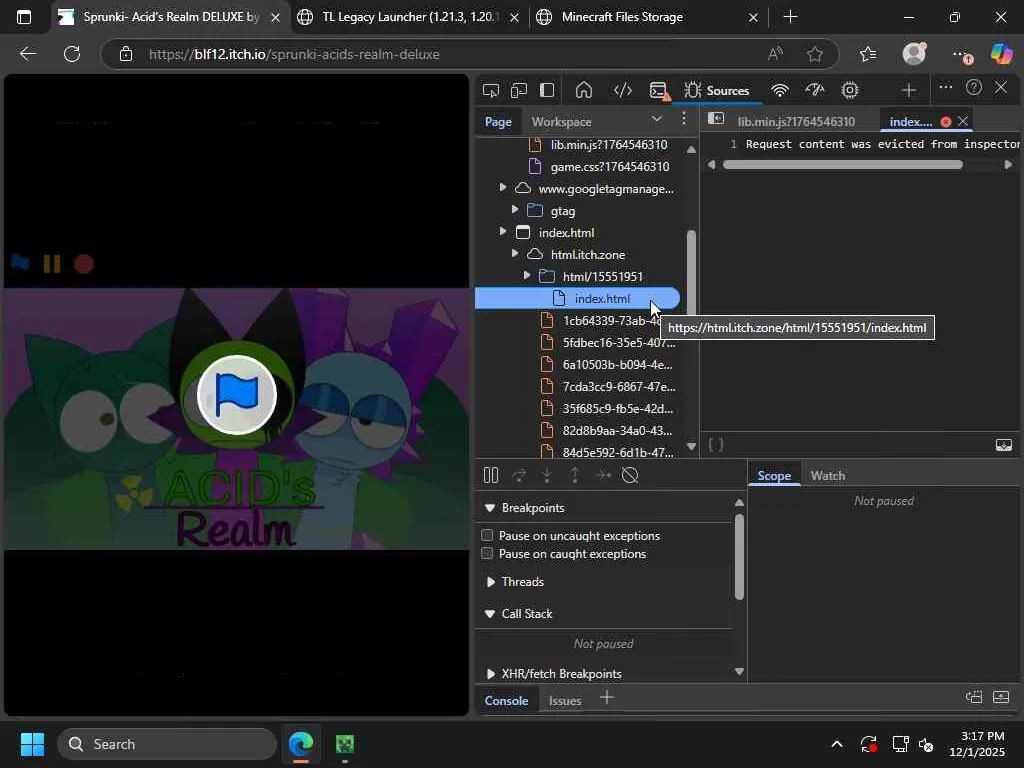Expand the Threads section
This screenshot has width=1024, height=768.
coord(490,582)
